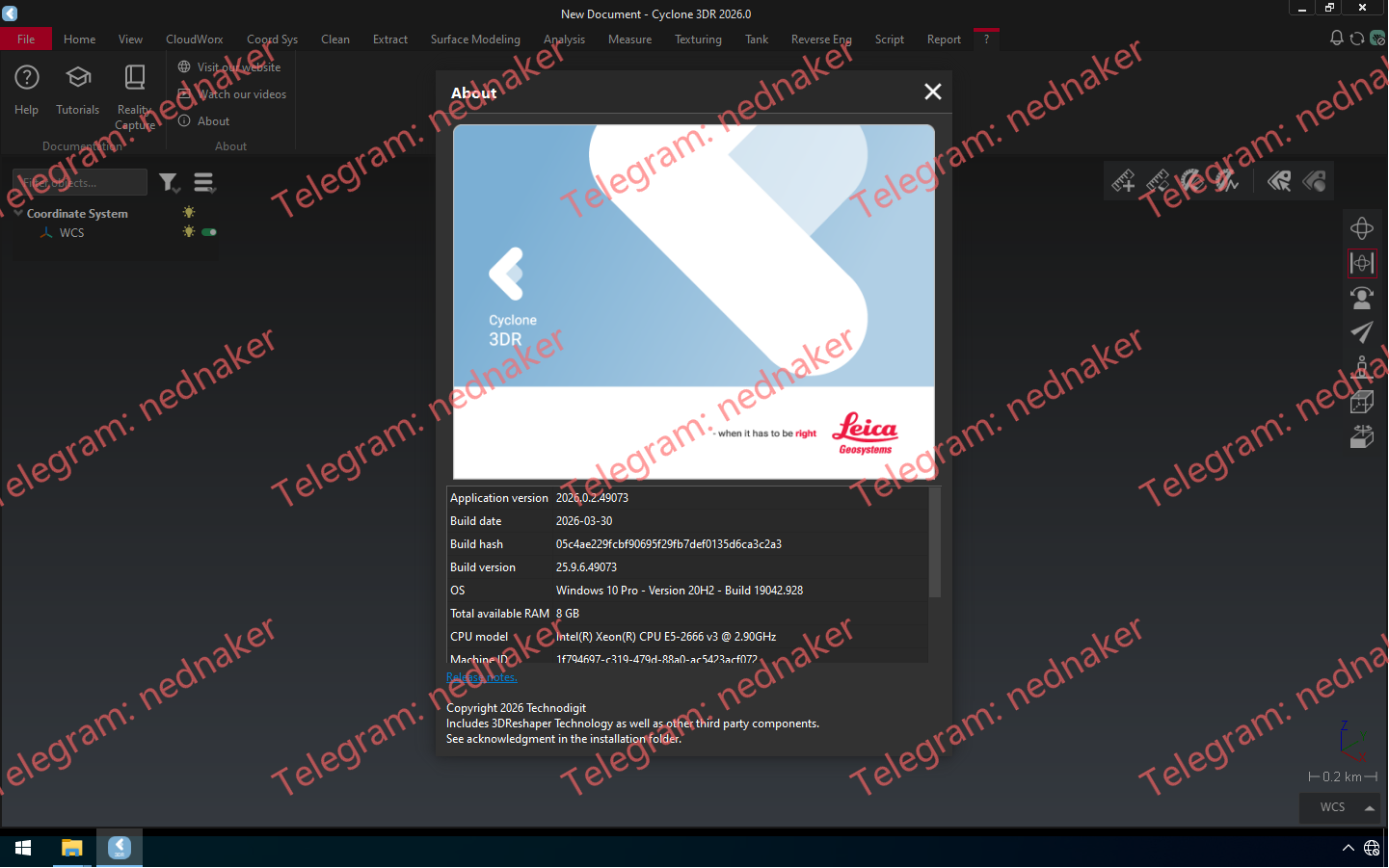Open File Explorer from the taskbar

click(71, 848)
